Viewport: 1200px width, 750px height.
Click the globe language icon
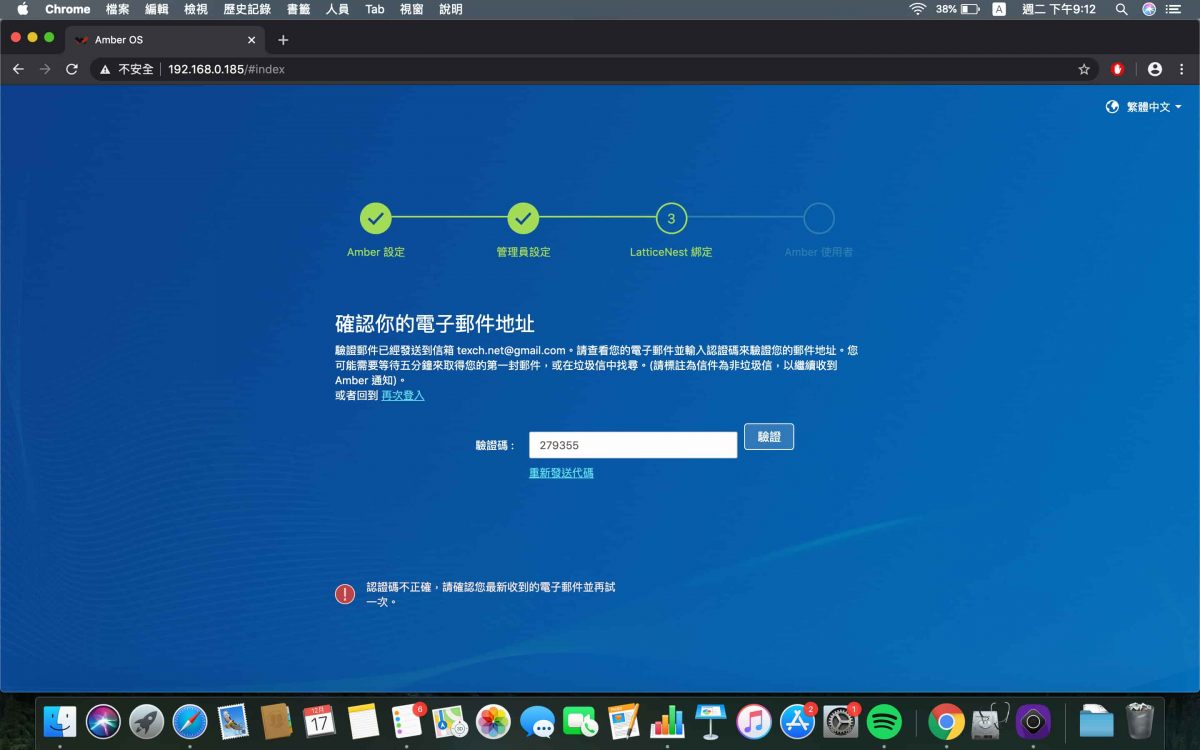[x=1112, y=107]
